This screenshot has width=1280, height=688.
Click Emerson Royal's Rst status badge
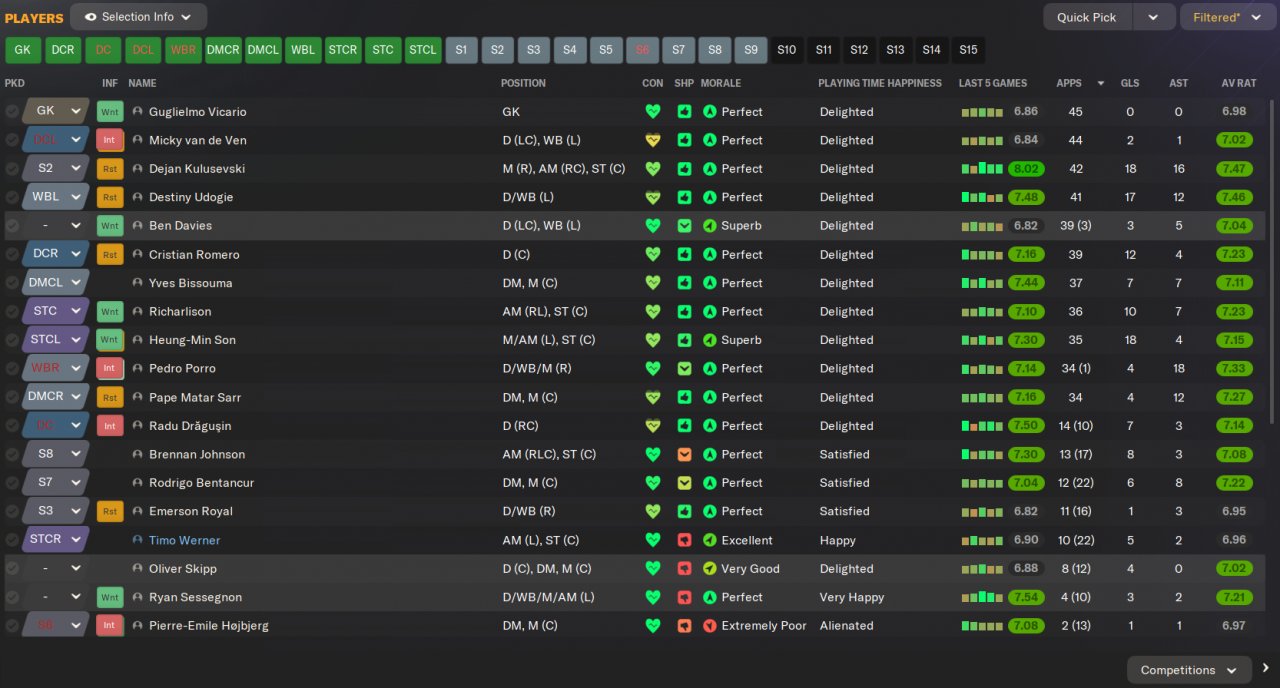[109, 511]
